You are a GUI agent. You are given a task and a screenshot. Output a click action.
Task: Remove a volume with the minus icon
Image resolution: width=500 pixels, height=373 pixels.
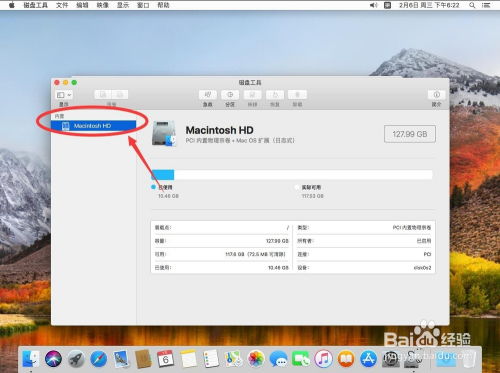coord(120,95)
